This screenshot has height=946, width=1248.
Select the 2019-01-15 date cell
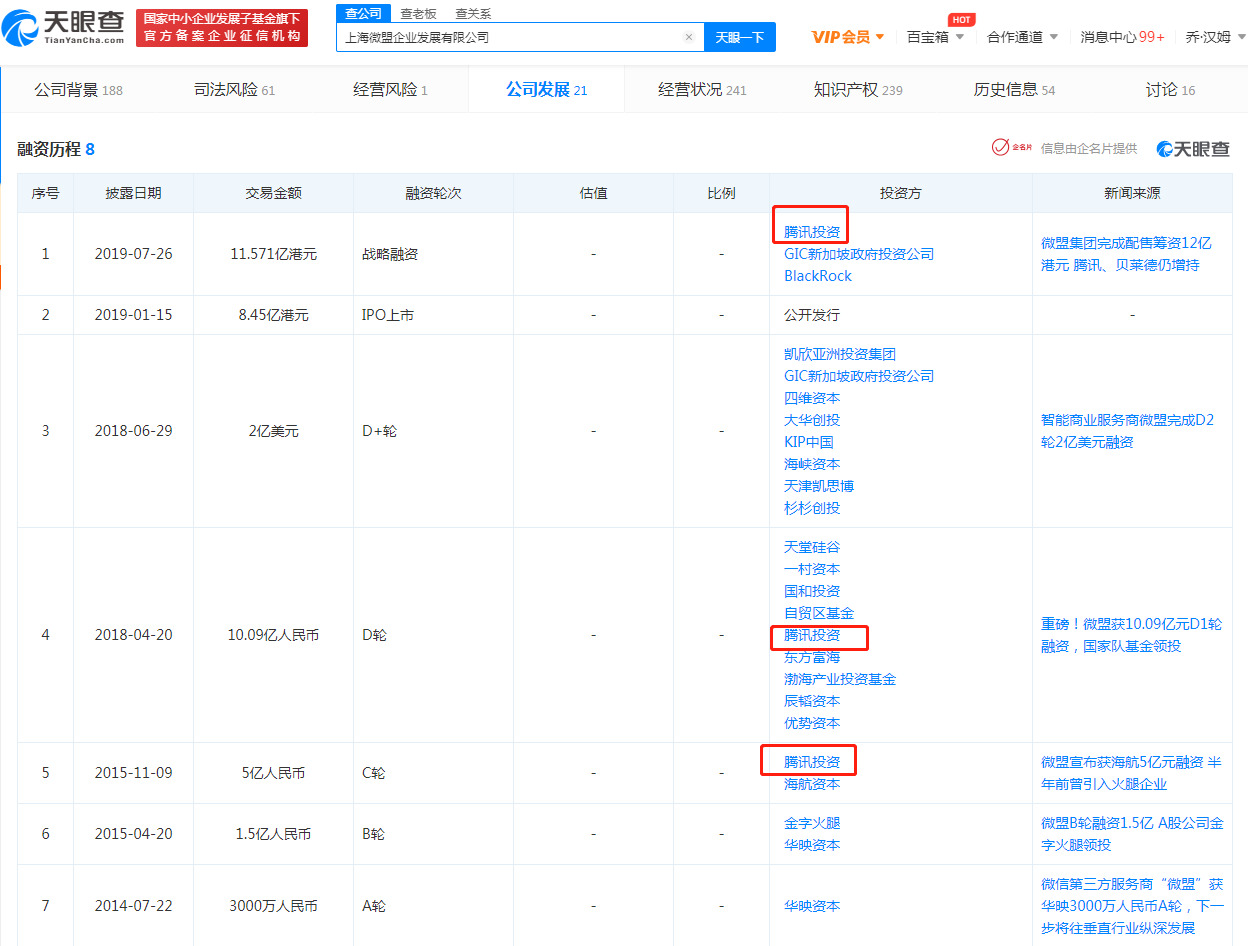click(133, 315)
